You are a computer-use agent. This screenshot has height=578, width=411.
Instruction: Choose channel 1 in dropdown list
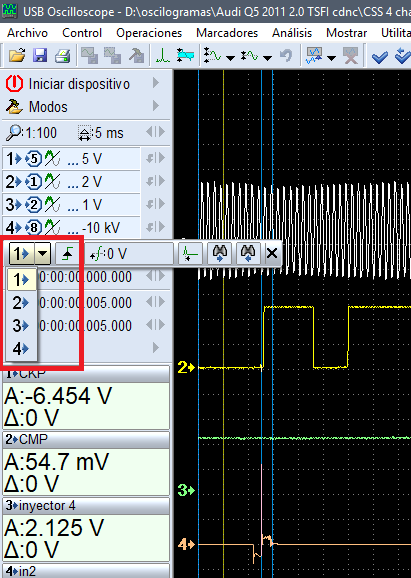point(22,280)
